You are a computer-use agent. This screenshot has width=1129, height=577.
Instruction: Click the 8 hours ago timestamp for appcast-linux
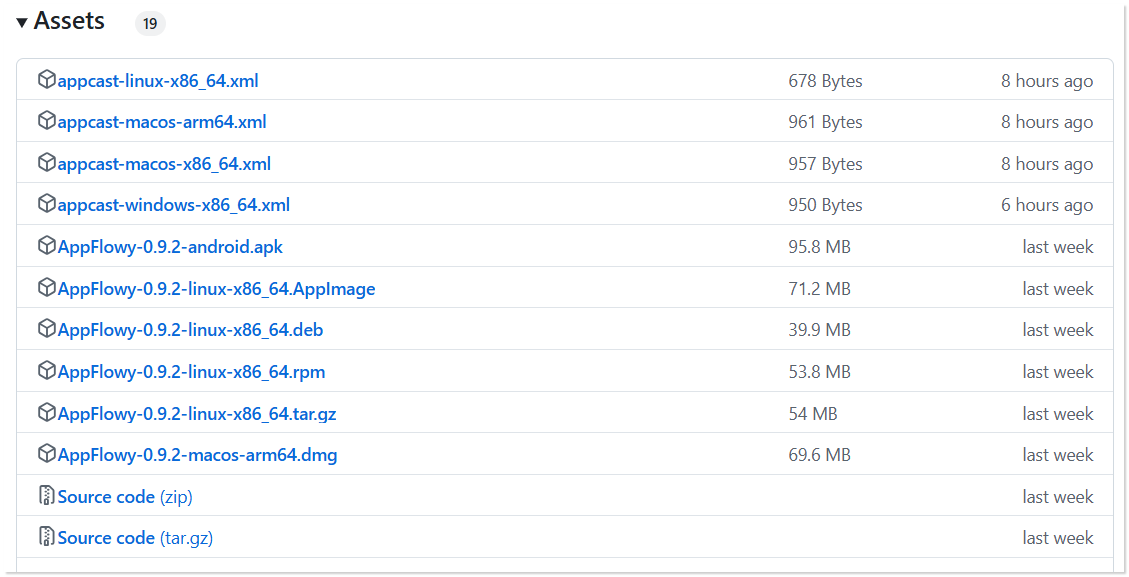click(x=1047, y=81)
